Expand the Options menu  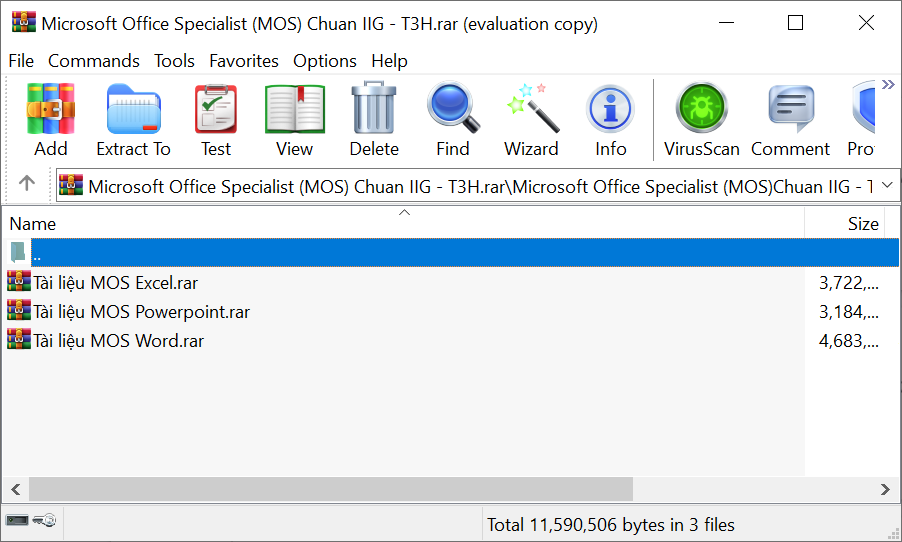(x=324, y=61)
